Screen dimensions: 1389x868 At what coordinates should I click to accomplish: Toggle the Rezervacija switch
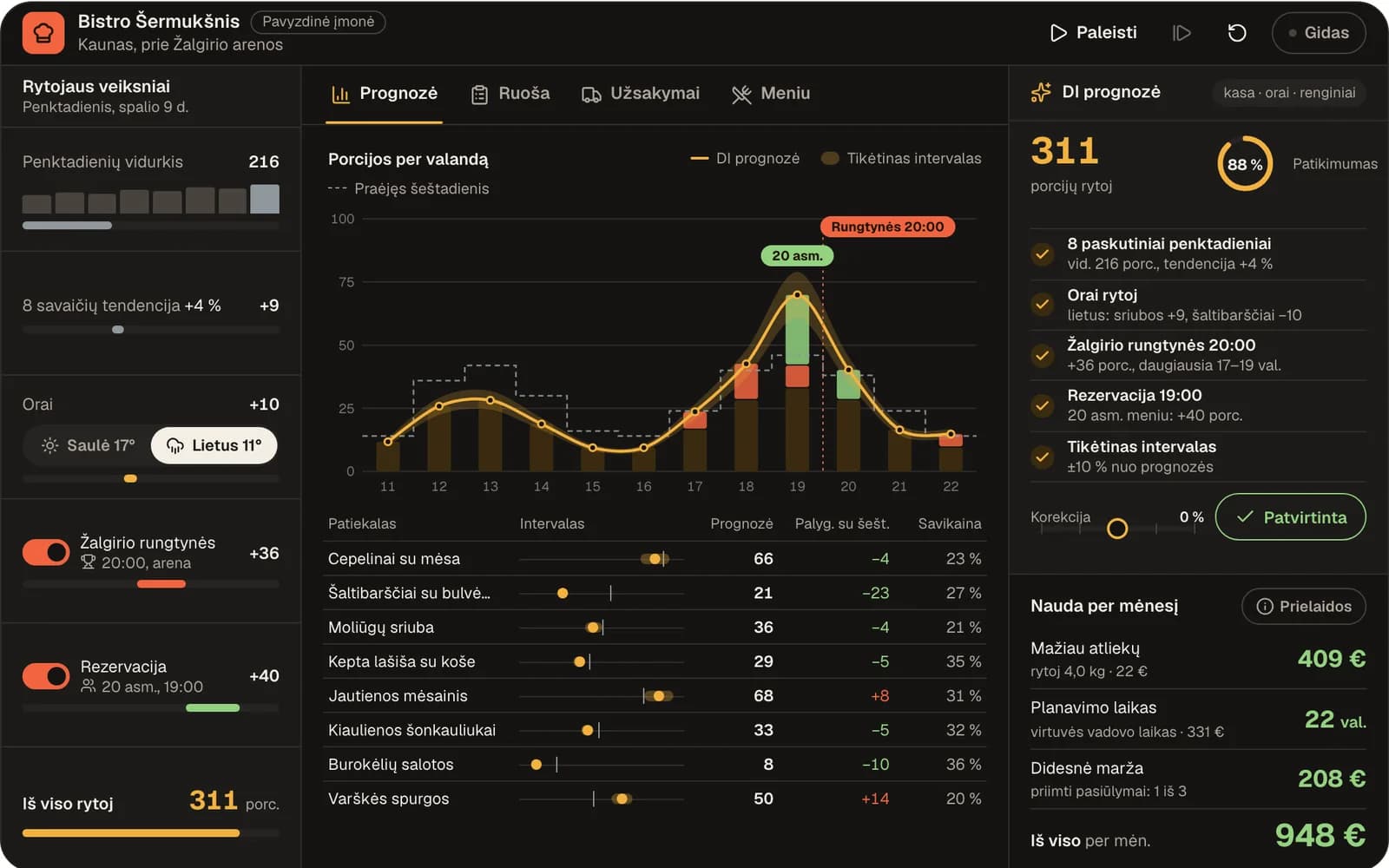[46, 676]
